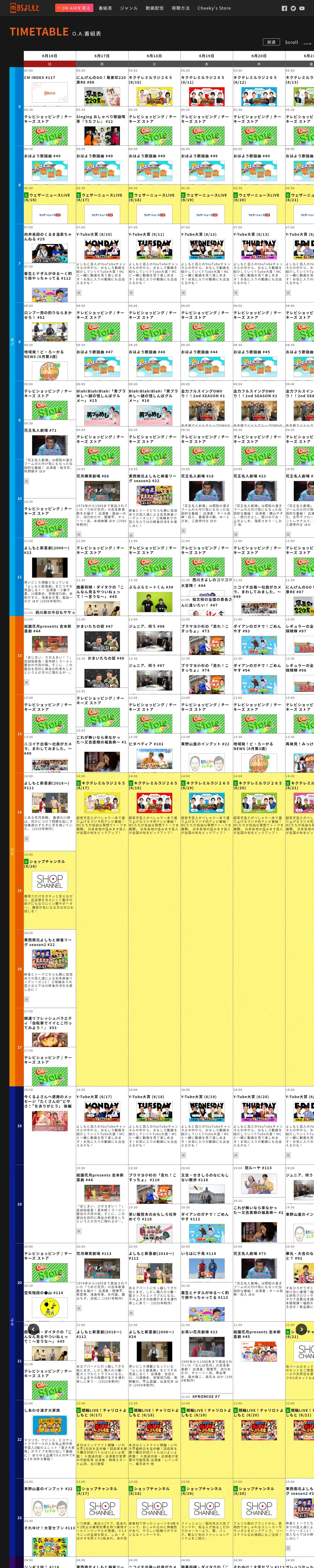The width and height of the screenshot is (314, 1568).
Task: Open 祇園花月presents 吉本新喜劇 #44 at 12:00
Action: pyautogui.click(x=49, y=655)
